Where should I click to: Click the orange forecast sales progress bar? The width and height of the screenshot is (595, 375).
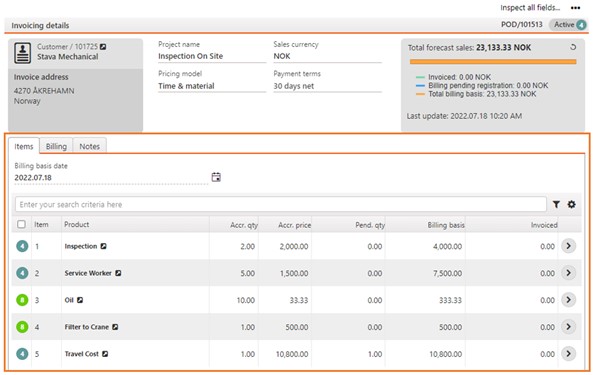493,61
